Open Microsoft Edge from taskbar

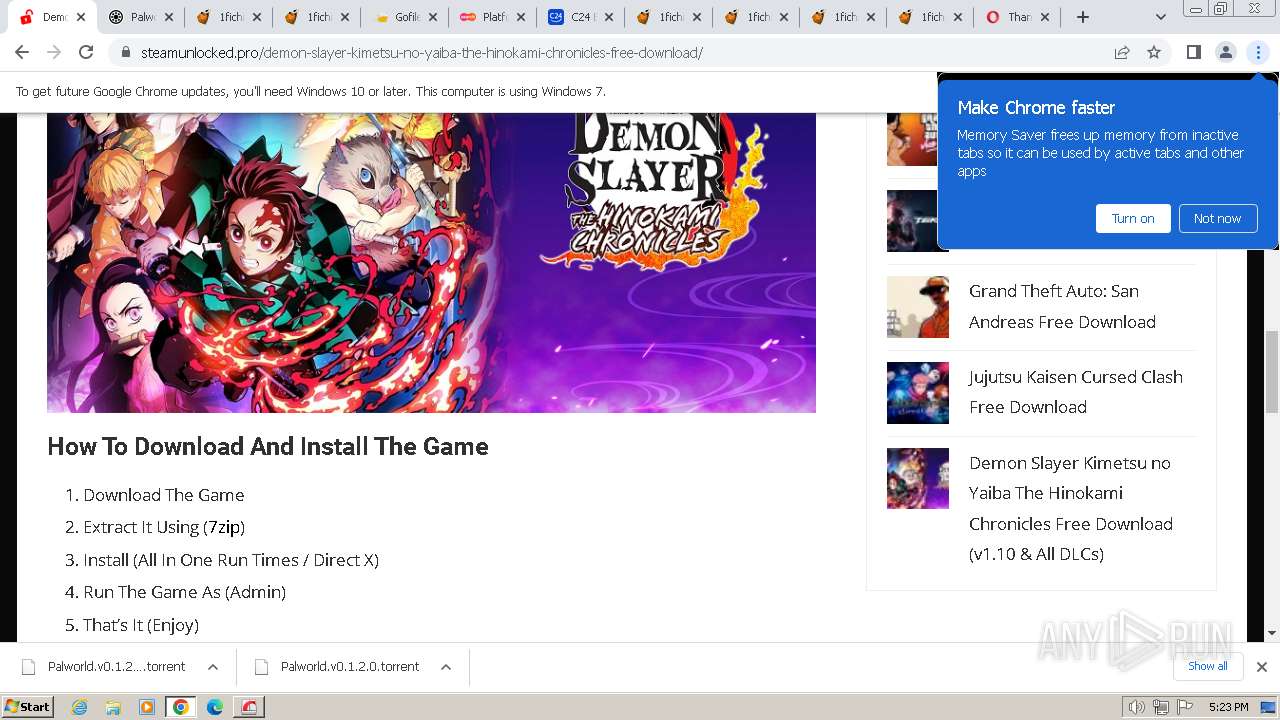pyautogui.click(x=215, y=707)
